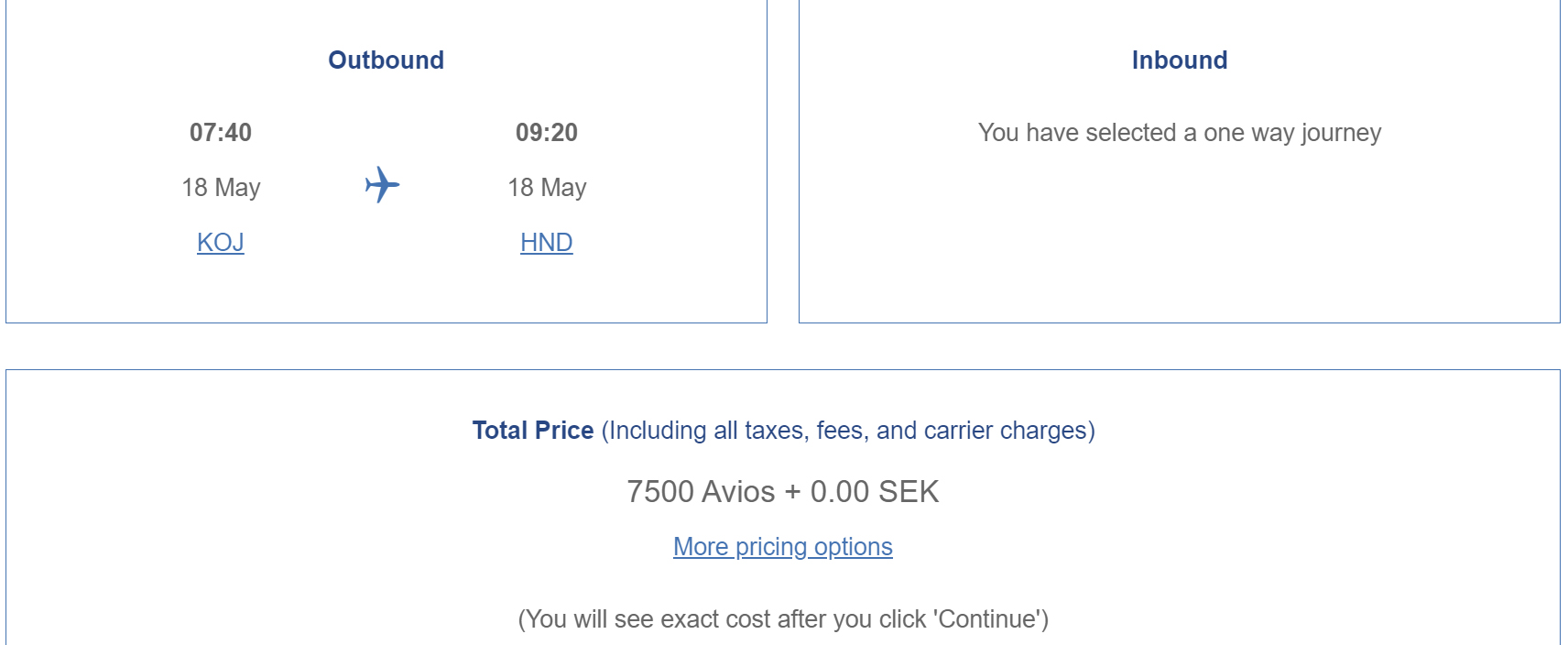Click empty space in the Inbound panel

(x=1179, y=238)
